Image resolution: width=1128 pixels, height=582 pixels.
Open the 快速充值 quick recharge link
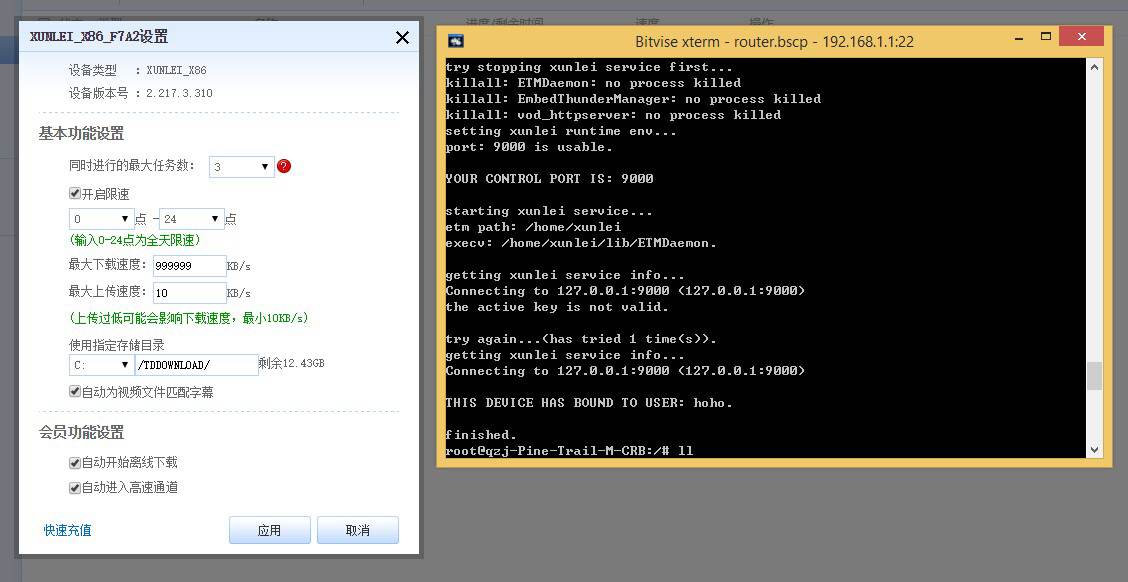(x=68, y=530)
